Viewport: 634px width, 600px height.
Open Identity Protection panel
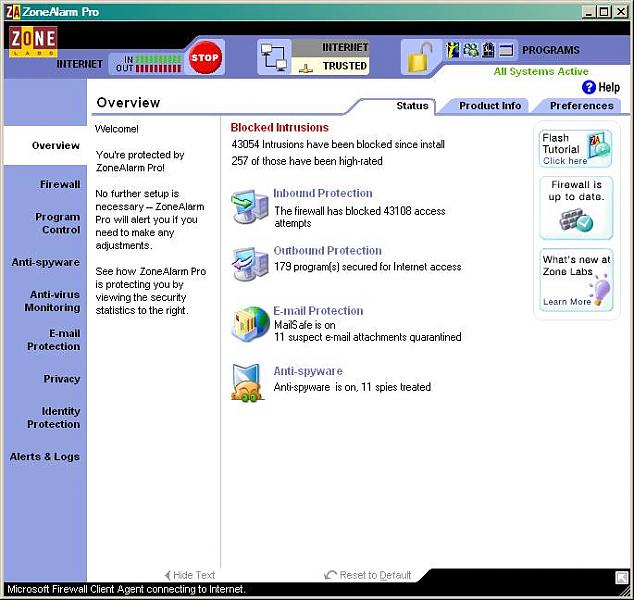(53, 418)
